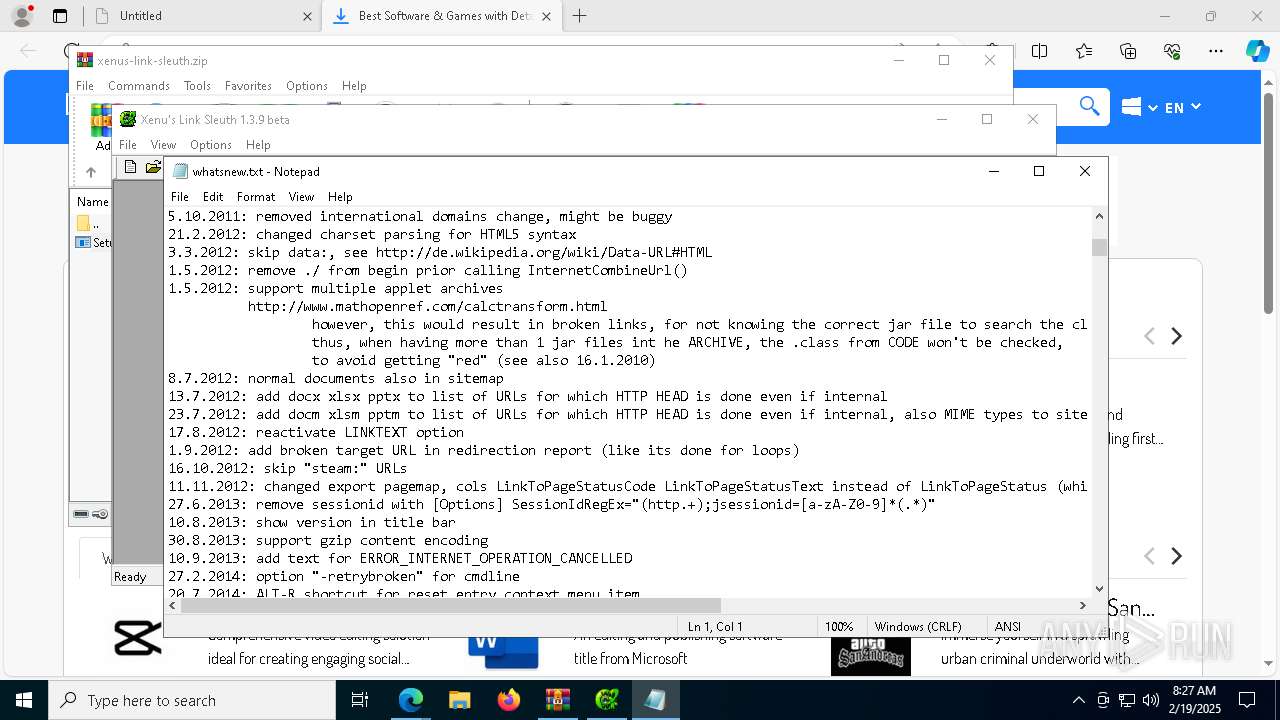Image resolution: width=1280 pixels, height=720 pixels.
Task: Click Notepad horizontal scrollbar right arrow
Action: [x=1082, y=605]
